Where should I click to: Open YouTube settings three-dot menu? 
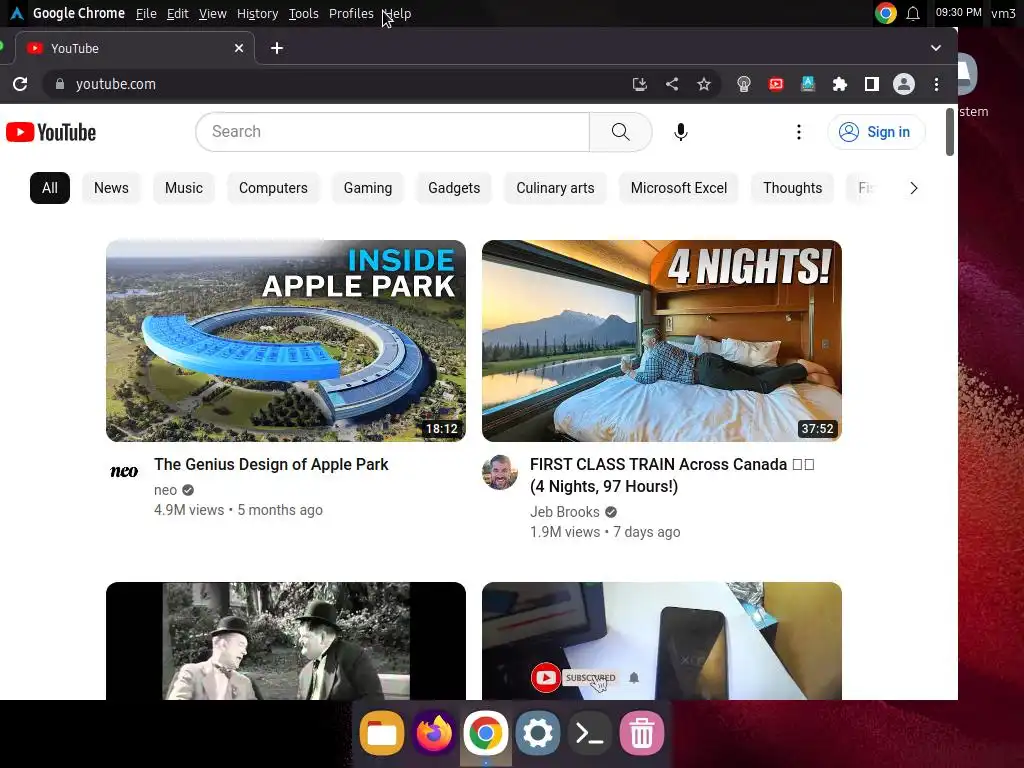tap(798, 132)
